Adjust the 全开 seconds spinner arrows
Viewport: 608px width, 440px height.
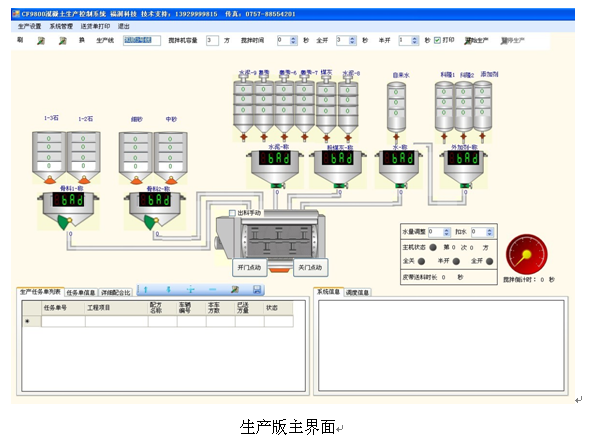coord(352,40)
